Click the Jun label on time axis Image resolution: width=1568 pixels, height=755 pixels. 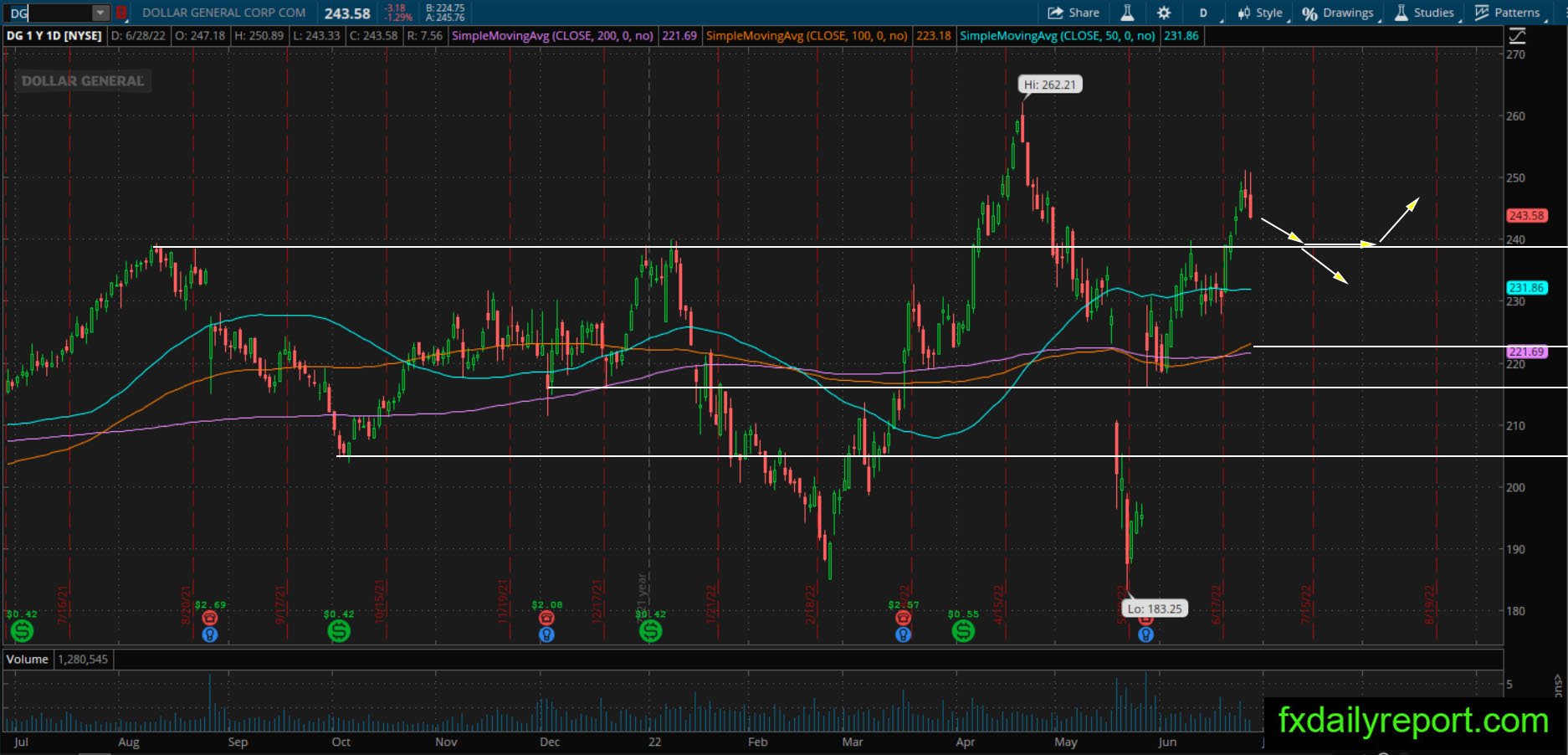click(x=1166, y=742)
